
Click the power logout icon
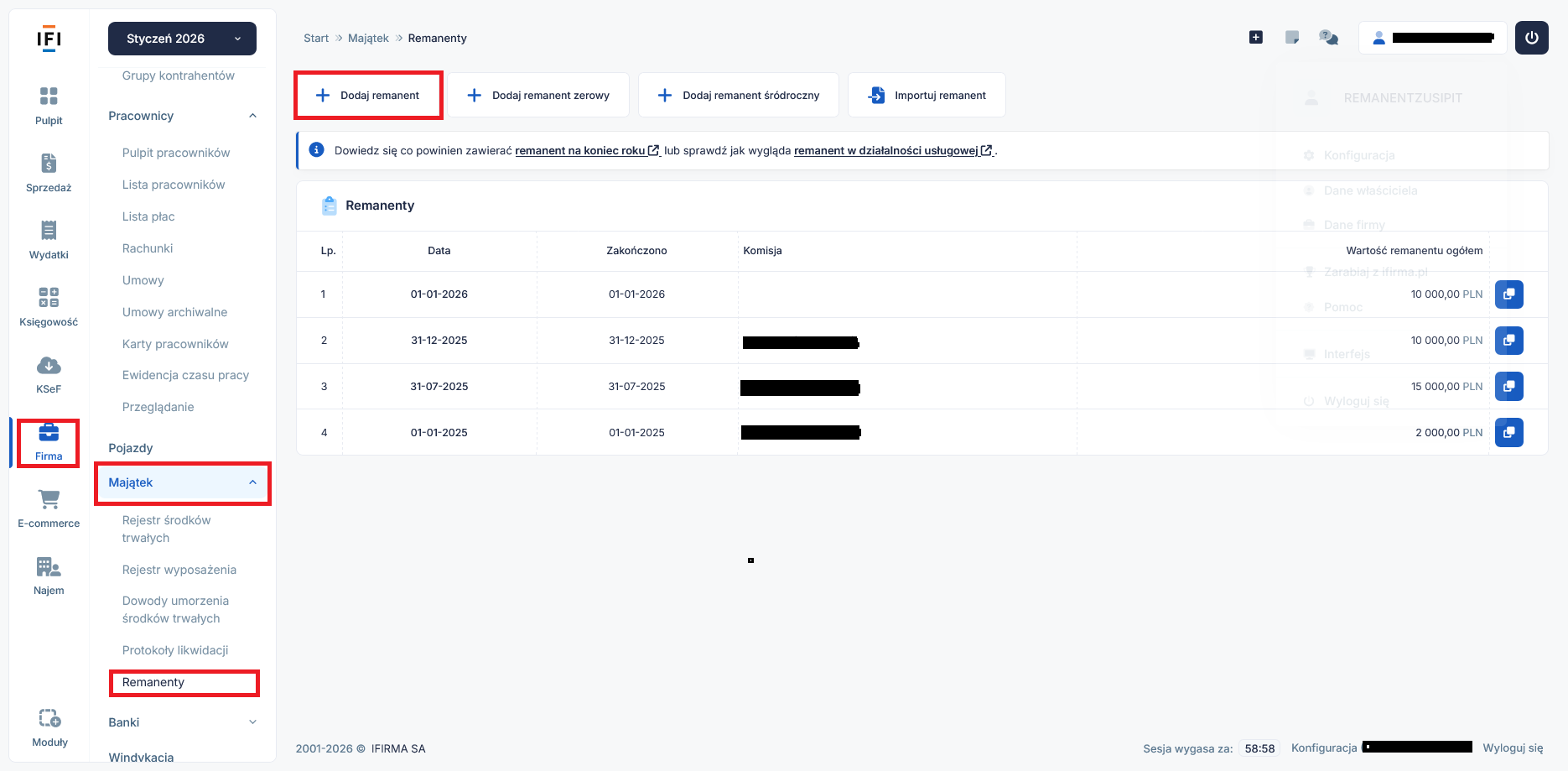pyautogui.click(x=1531, y=38)
